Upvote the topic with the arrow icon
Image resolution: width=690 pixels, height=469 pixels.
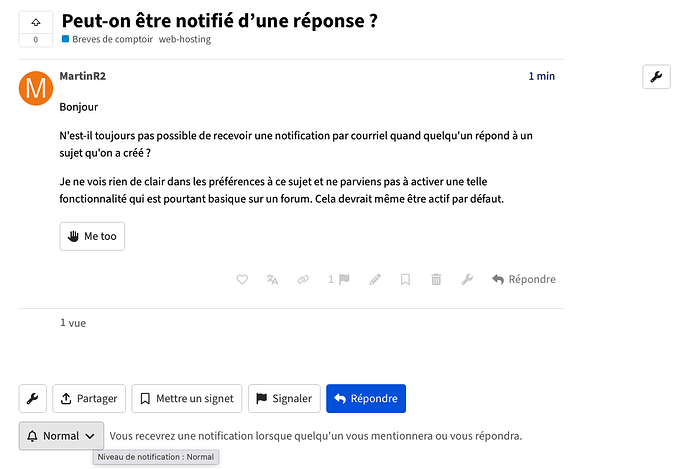(36, 22)
